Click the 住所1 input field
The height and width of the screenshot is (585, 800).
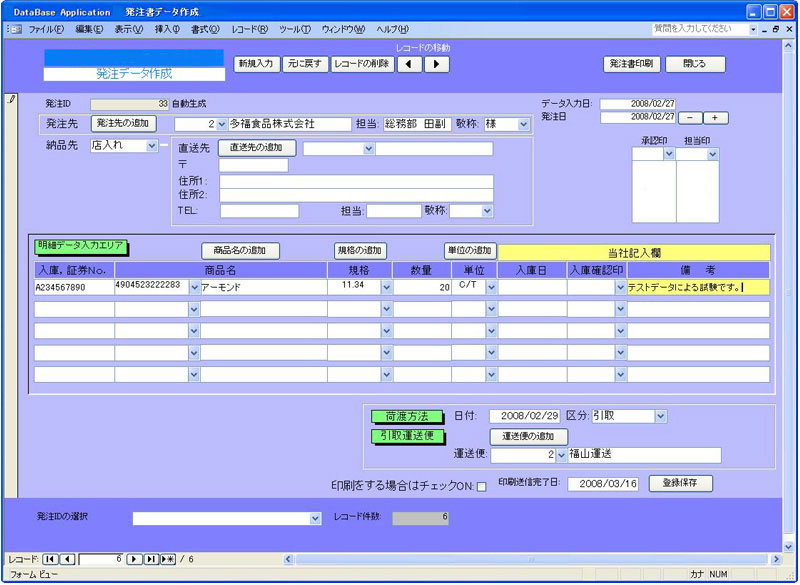357,182
